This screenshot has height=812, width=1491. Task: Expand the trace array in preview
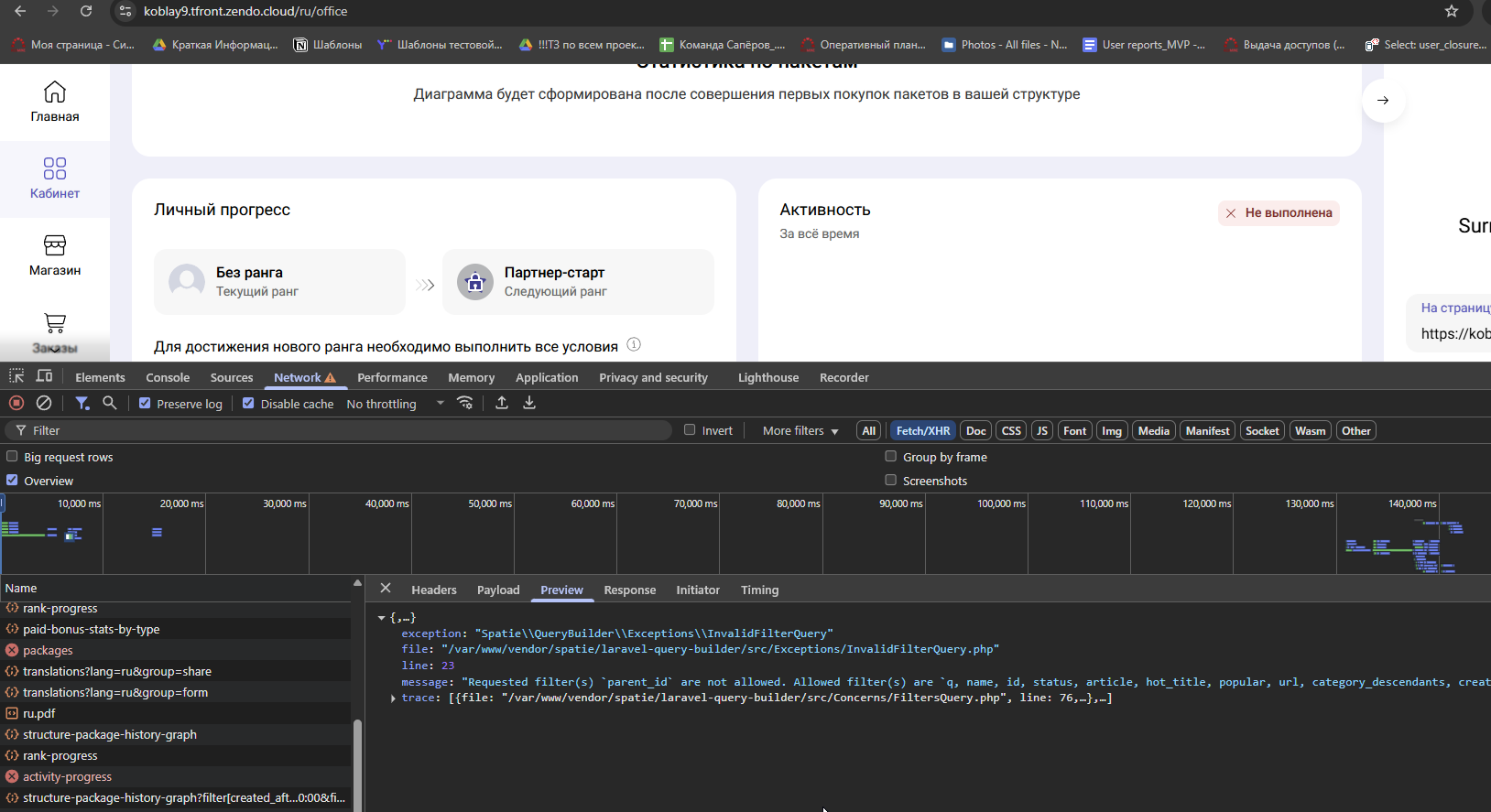point(393,698)
